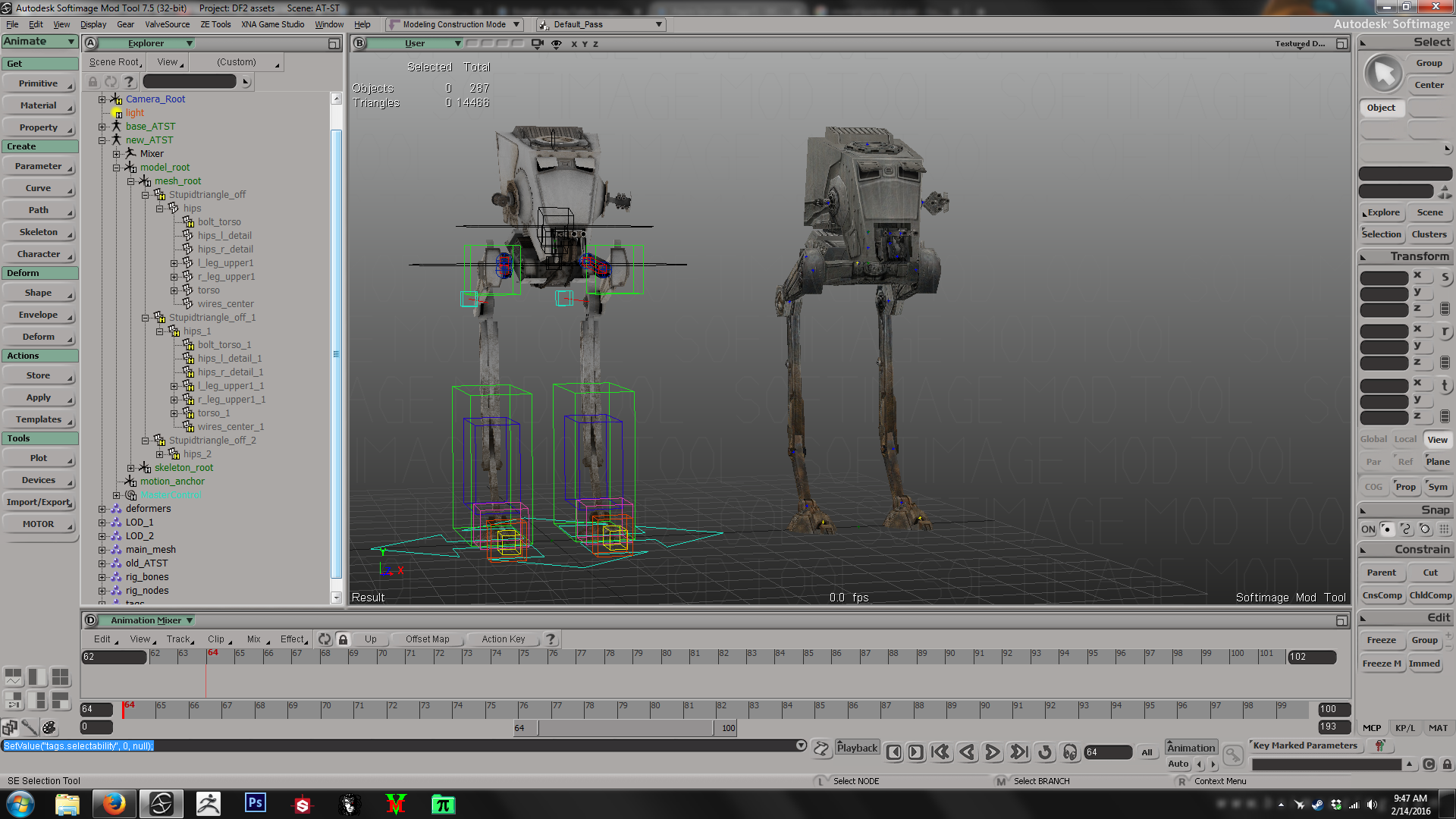
Task: Click the stacked views icon at bottom left
Action: click(x=10, y=728)
